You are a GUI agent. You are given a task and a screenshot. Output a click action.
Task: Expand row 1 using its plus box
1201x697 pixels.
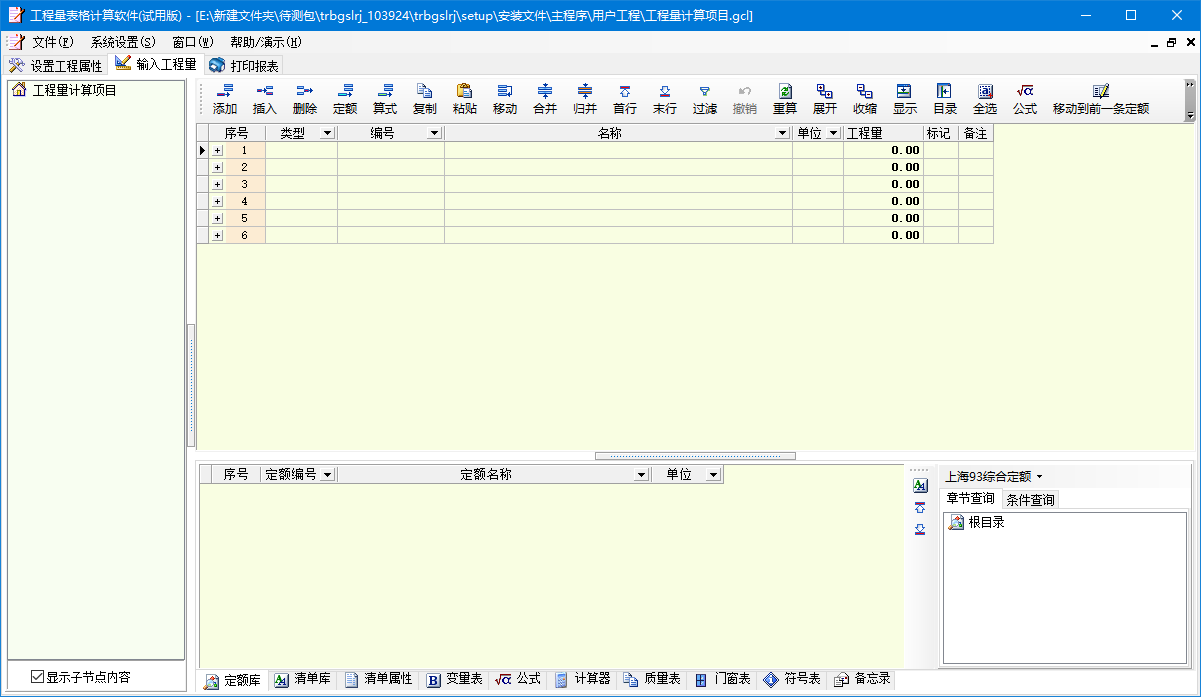tap(217, 151)
